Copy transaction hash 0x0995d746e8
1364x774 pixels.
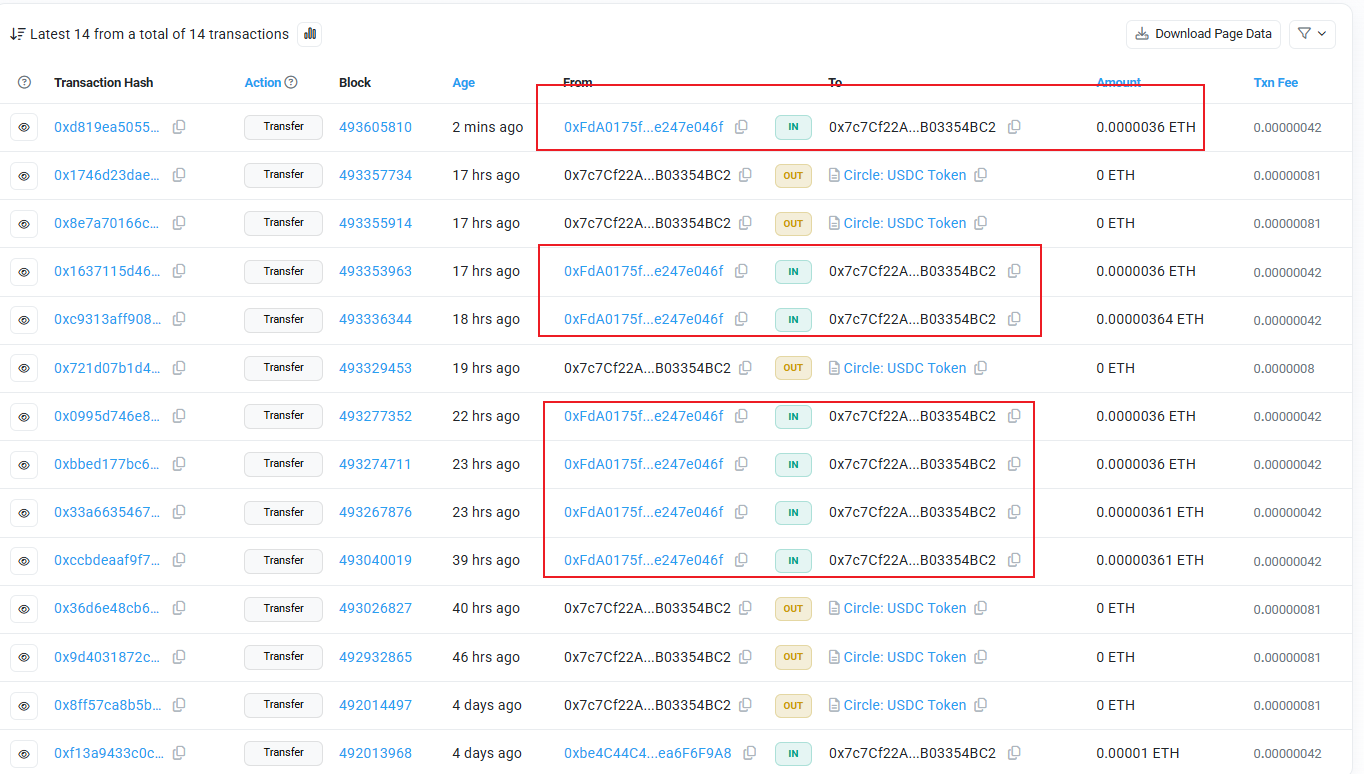[x=179, y=416]
